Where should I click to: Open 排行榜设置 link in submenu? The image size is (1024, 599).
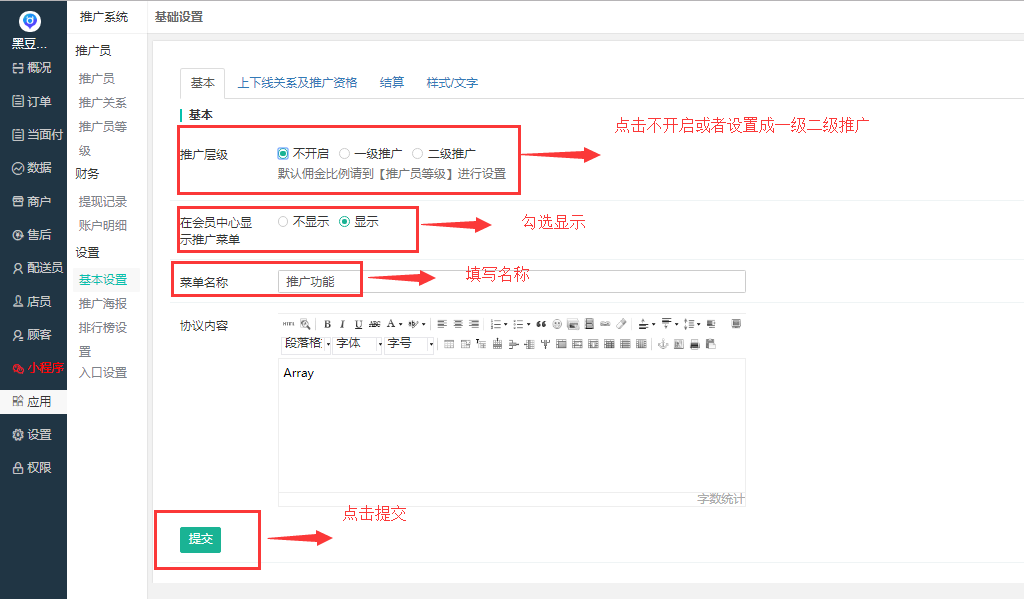[x=103, y=338]
